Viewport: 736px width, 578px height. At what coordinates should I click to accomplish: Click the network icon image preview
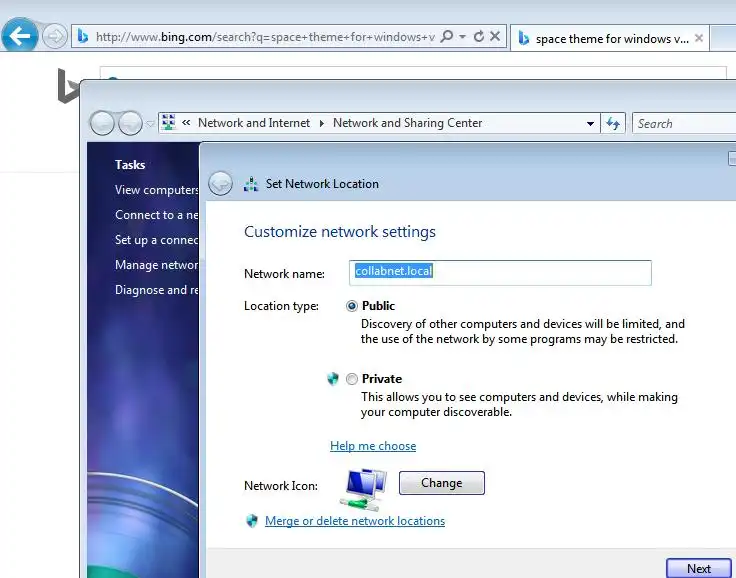tap(364, 489)
